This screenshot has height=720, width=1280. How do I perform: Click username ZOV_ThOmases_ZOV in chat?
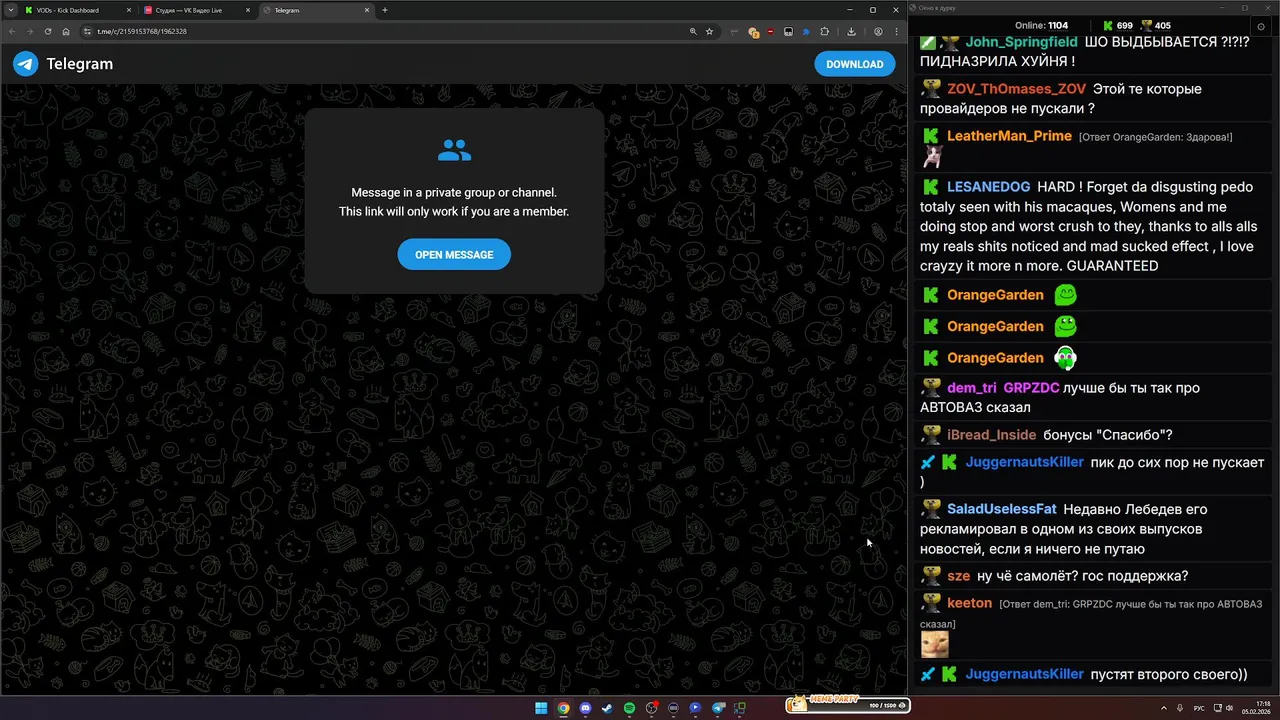[1016, 89]
